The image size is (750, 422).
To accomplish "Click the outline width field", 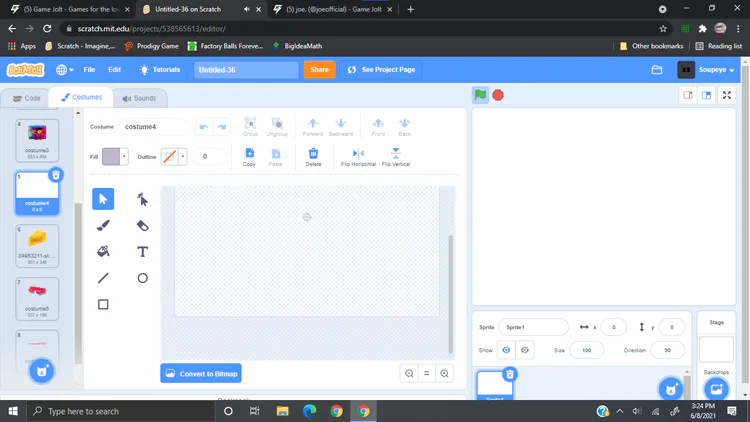I will 209,156.
